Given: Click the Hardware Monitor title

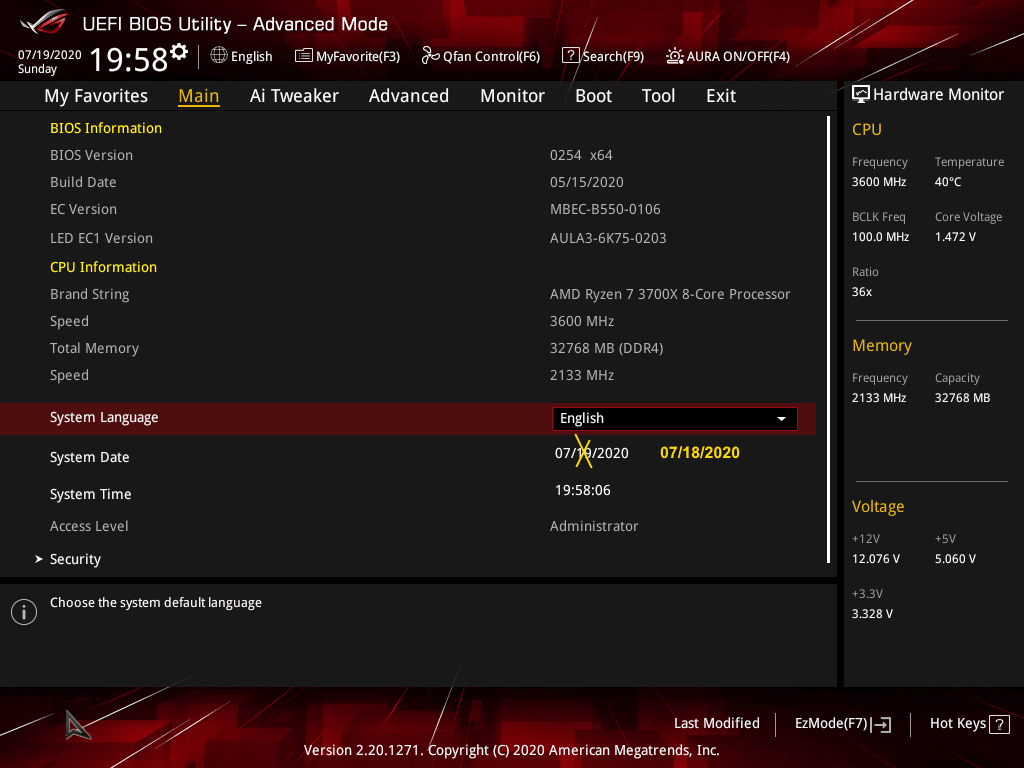Looking at the screenshot, I should (x=938, y=95).
